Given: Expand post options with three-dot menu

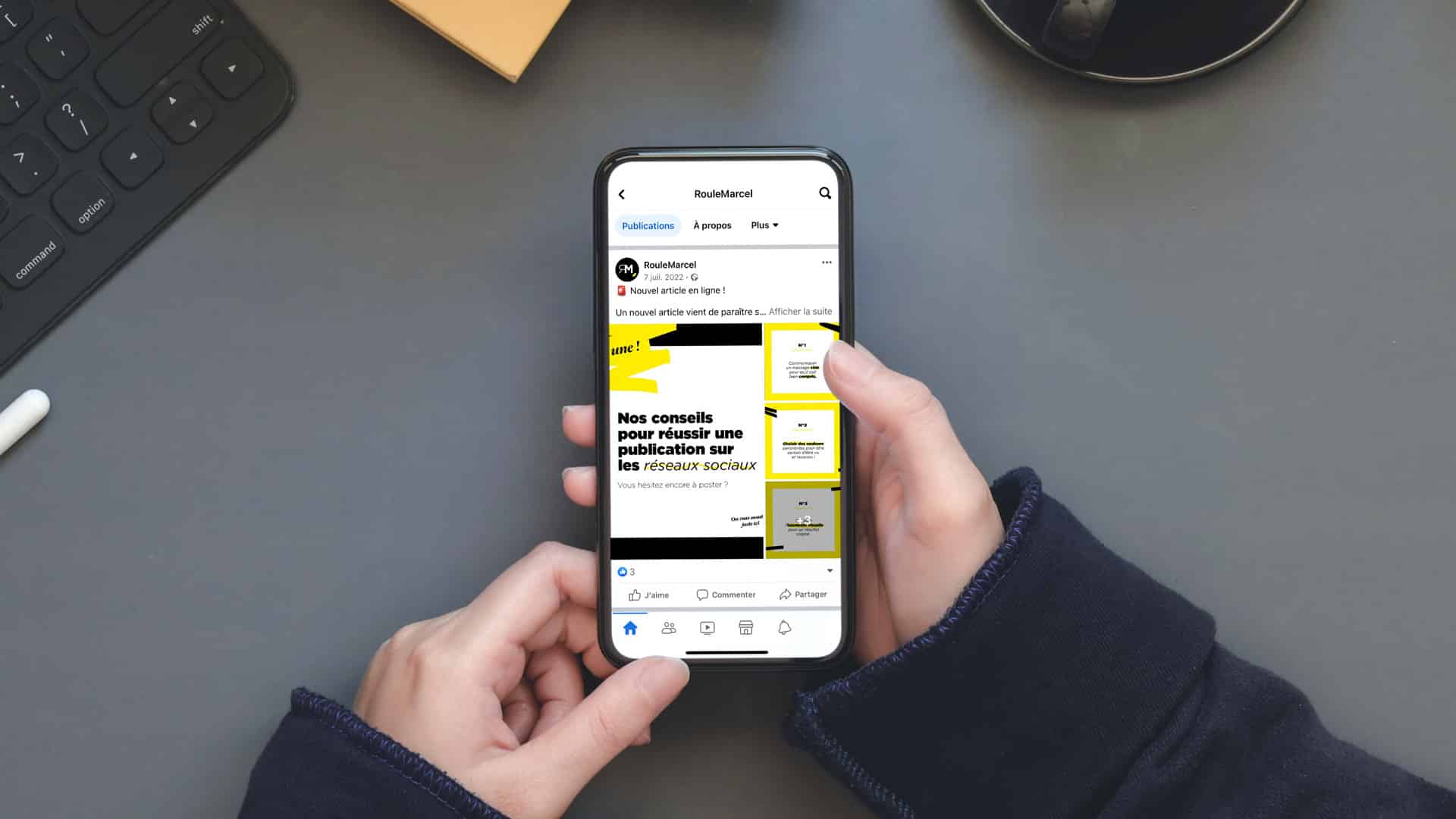Looking at the screenshot, I should [x=826, y=261].
